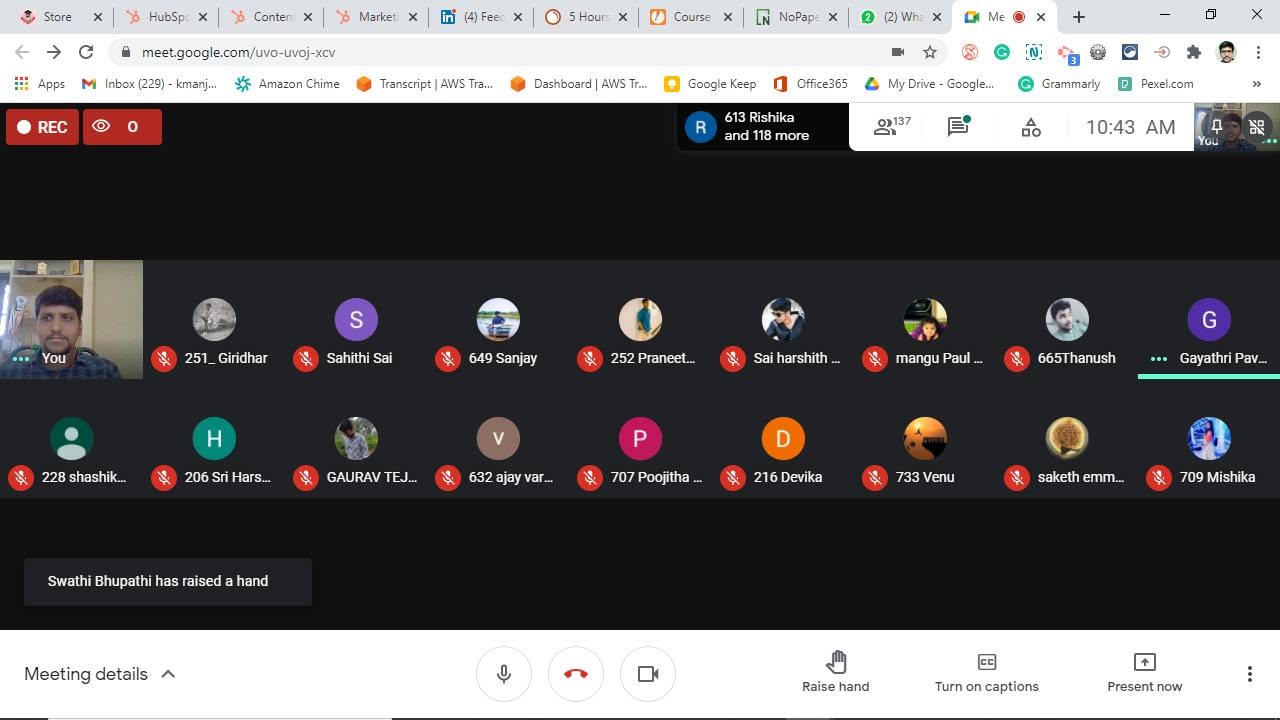1280x720 pixels.
Task: Open the Amazon Chime bookmark
Action: pos(287,84)
